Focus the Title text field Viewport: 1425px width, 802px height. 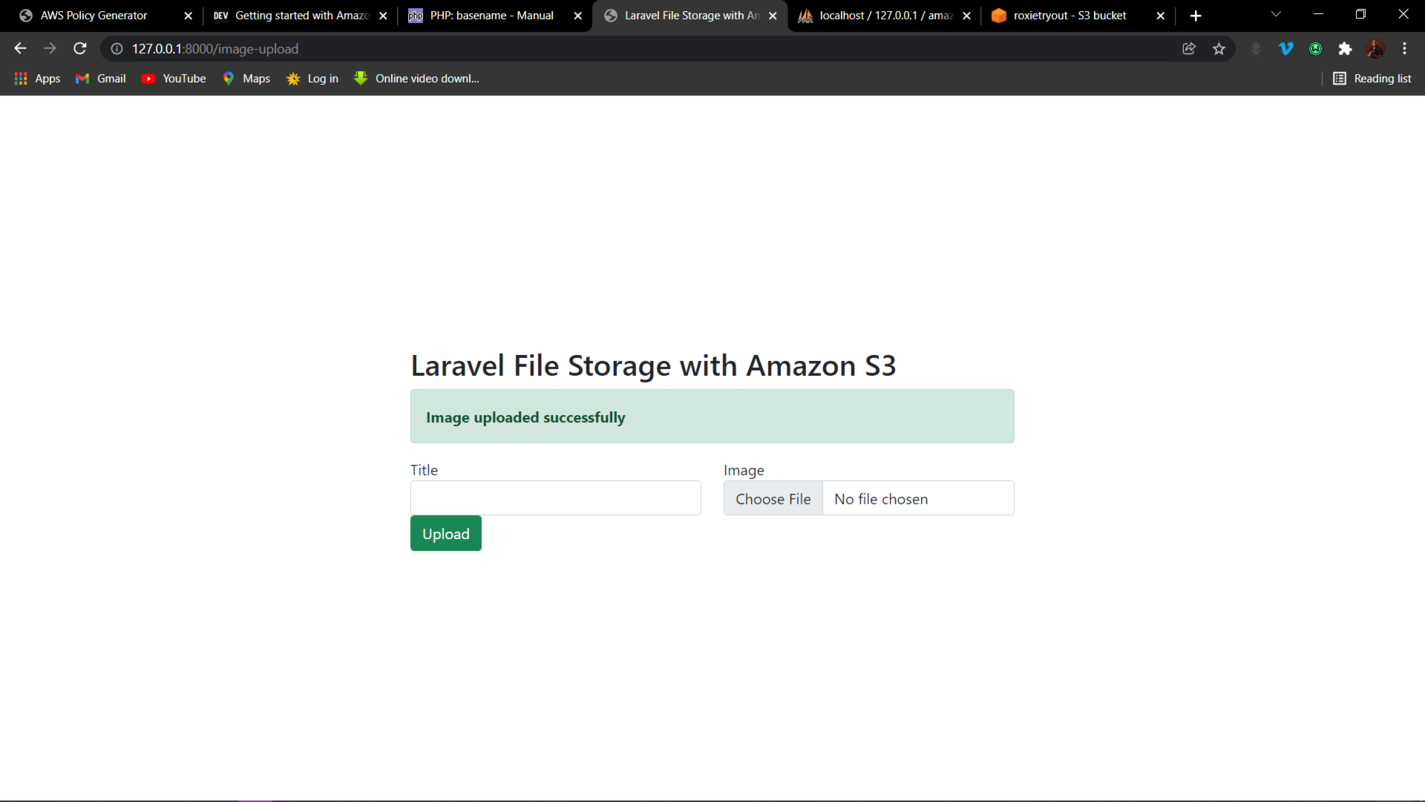click(x=555, y=498)
